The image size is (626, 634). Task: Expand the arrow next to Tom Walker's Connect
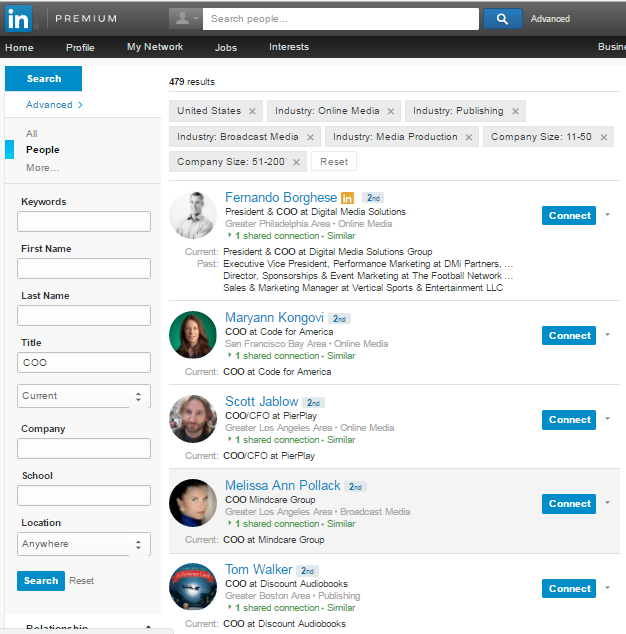click(607, 588)
